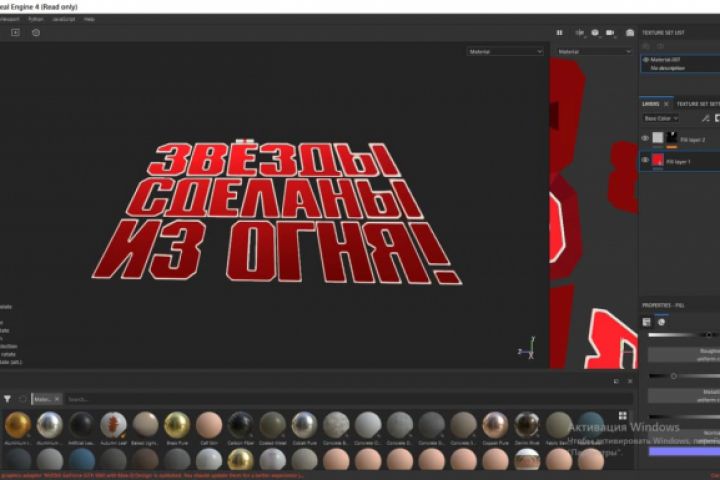Pick the Cobalt Pure material sphere

coord(304,425)
